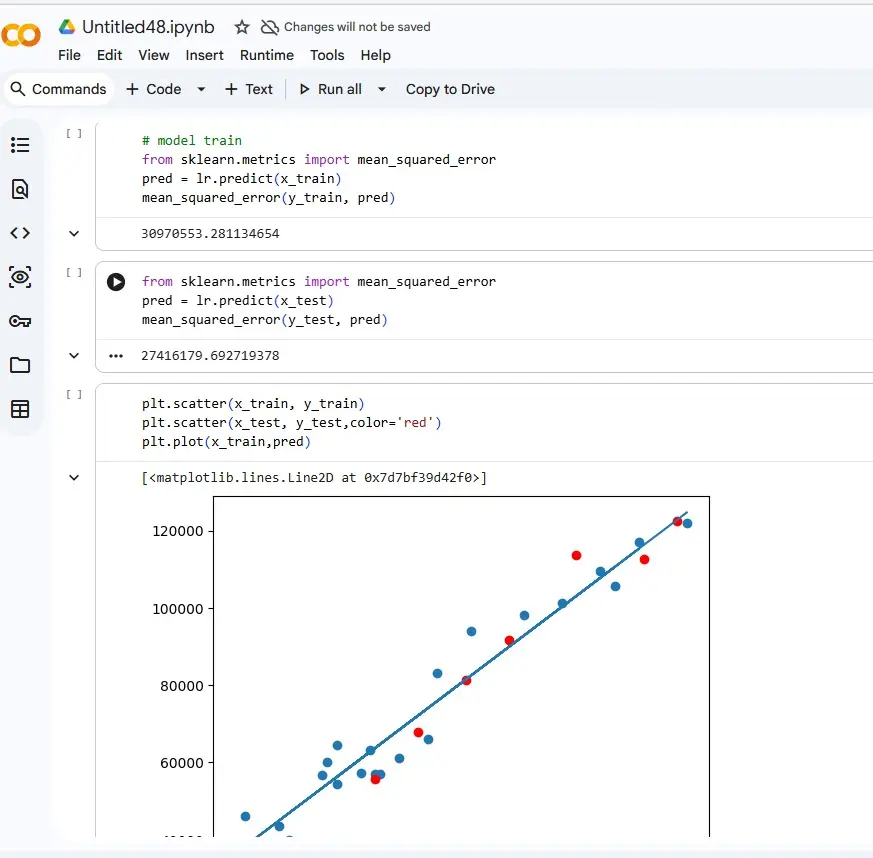Open the data table panel icon
Screen dimensions: 873x858
(22, 409)
